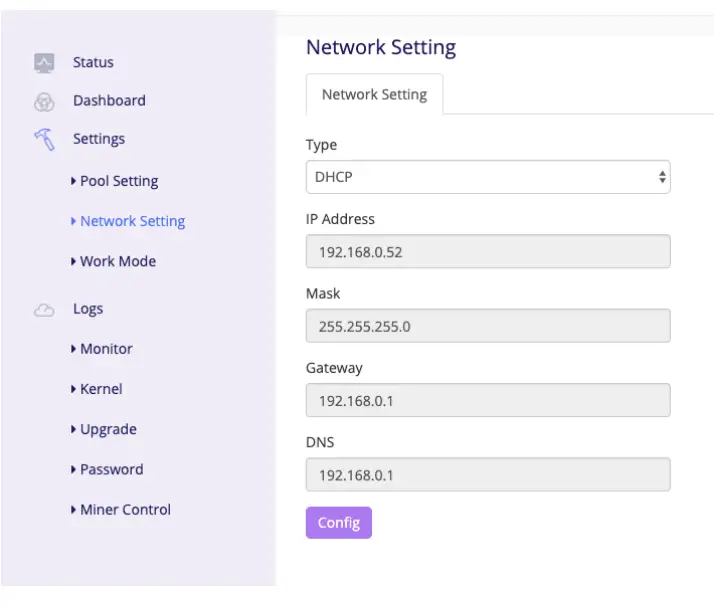Click the Type label

click(x=321, y=145)
